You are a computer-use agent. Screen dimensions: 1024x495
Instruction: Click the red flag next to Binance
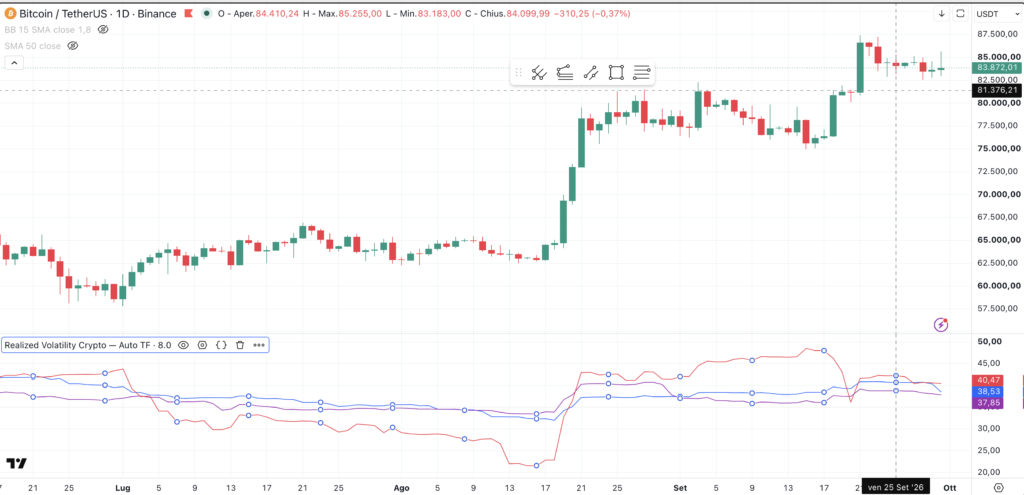point(189,13)
